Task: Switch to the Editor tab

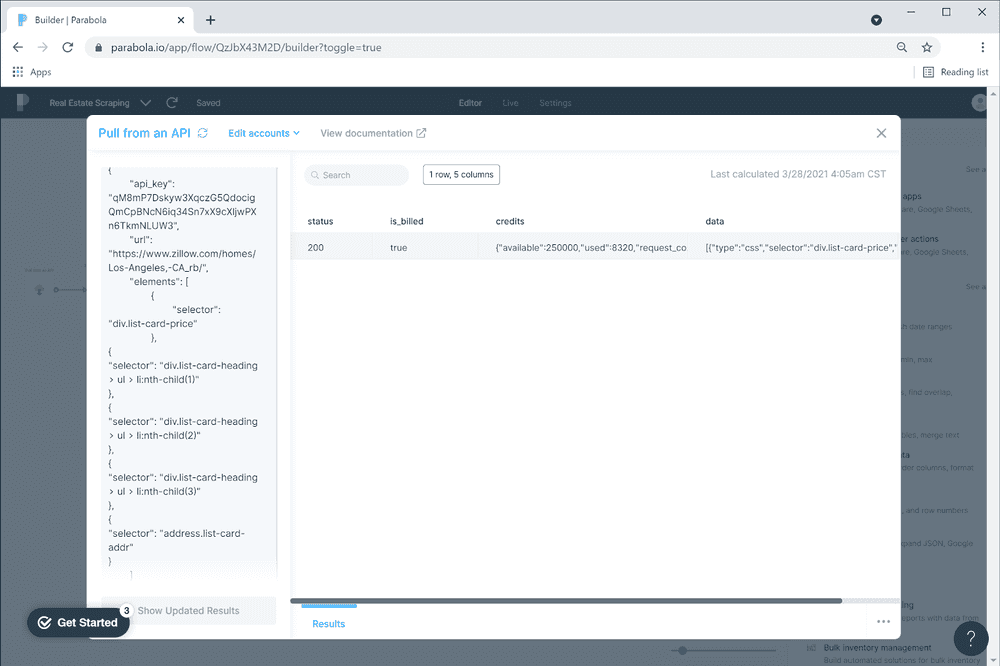Action: point(470,103)
